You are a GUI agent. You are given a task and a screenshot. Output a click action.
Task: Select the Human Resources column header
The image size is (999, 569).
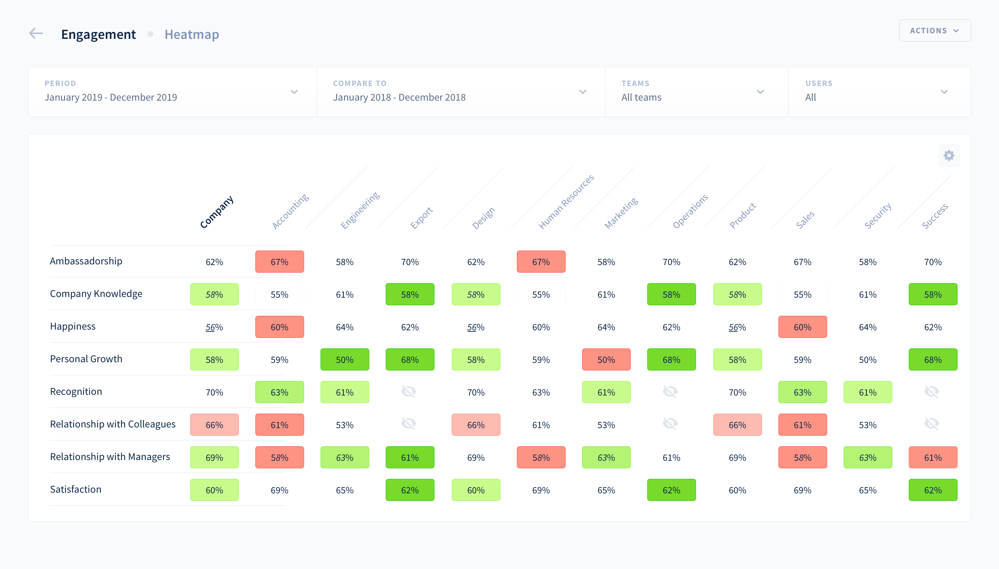(x=566, y=201)
